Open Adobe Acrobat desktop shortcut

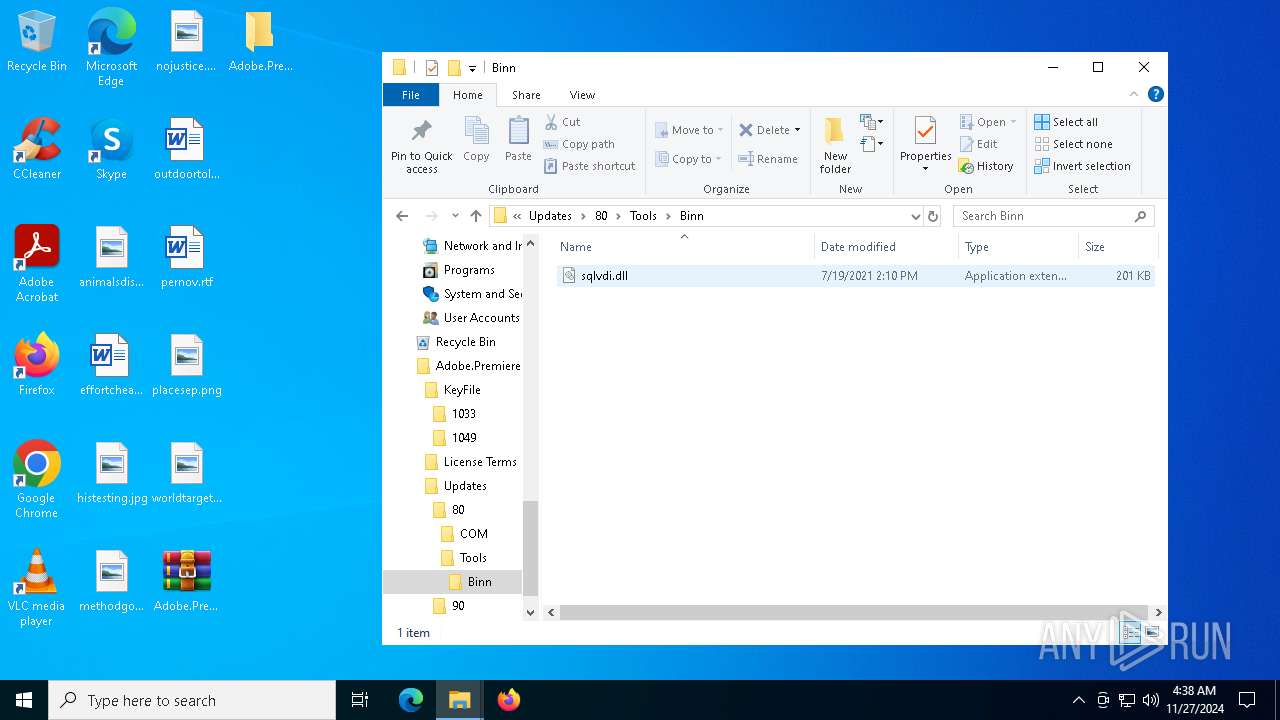pos(37,264)
